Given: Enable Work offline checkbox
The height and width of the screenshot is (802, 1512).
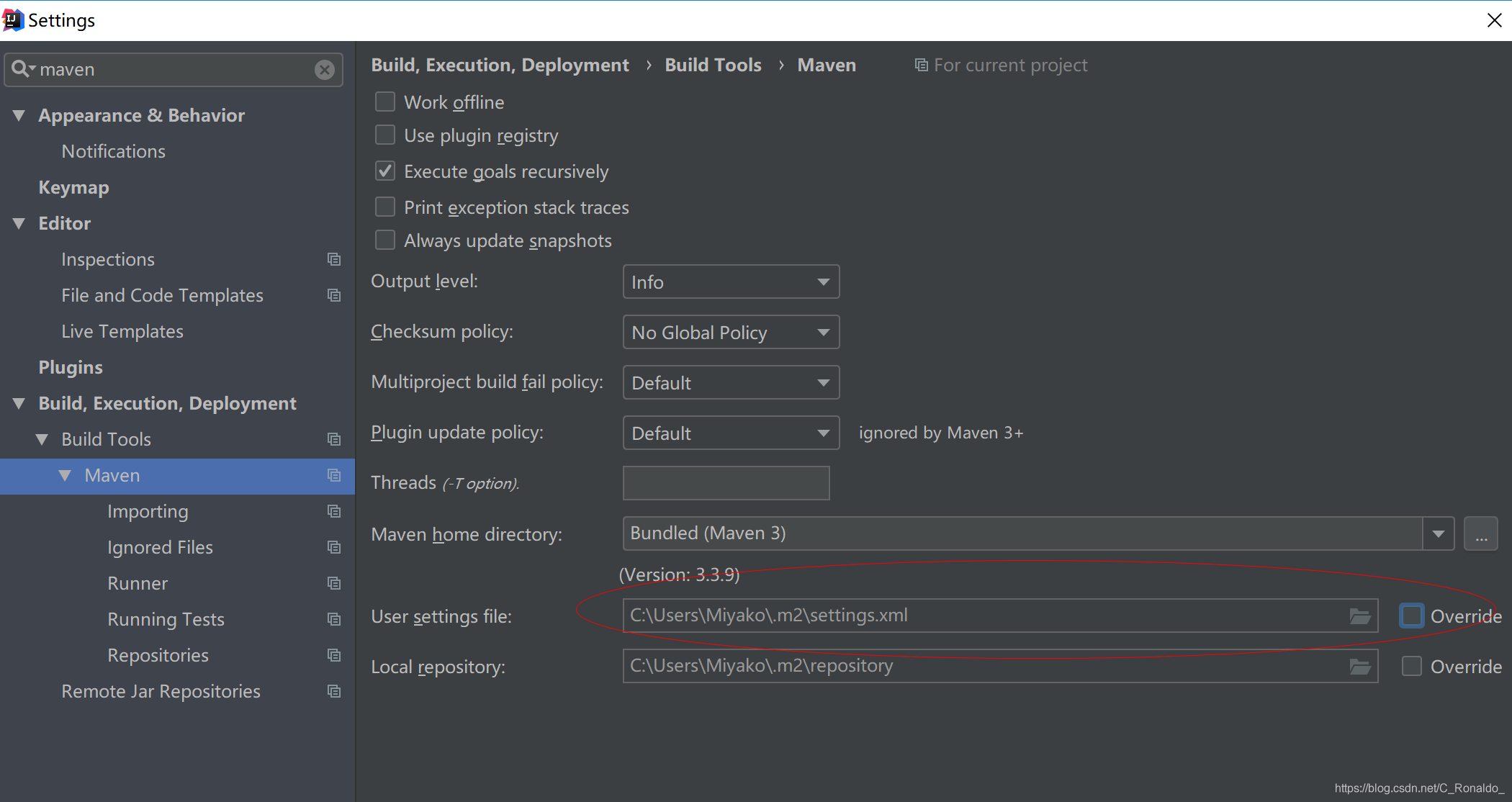Looking at the screenshot, I should point(385,102).
